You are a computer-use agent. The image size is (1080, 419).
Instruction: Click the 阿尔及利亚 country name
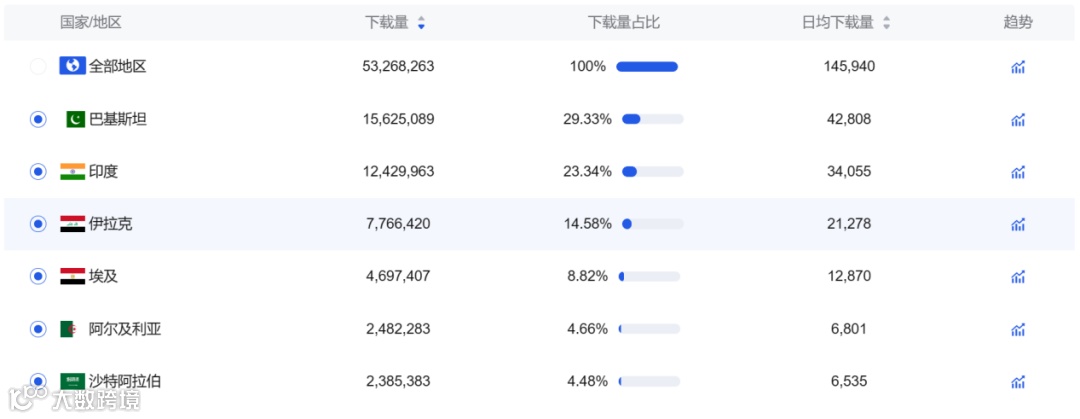tap(124, 329)
